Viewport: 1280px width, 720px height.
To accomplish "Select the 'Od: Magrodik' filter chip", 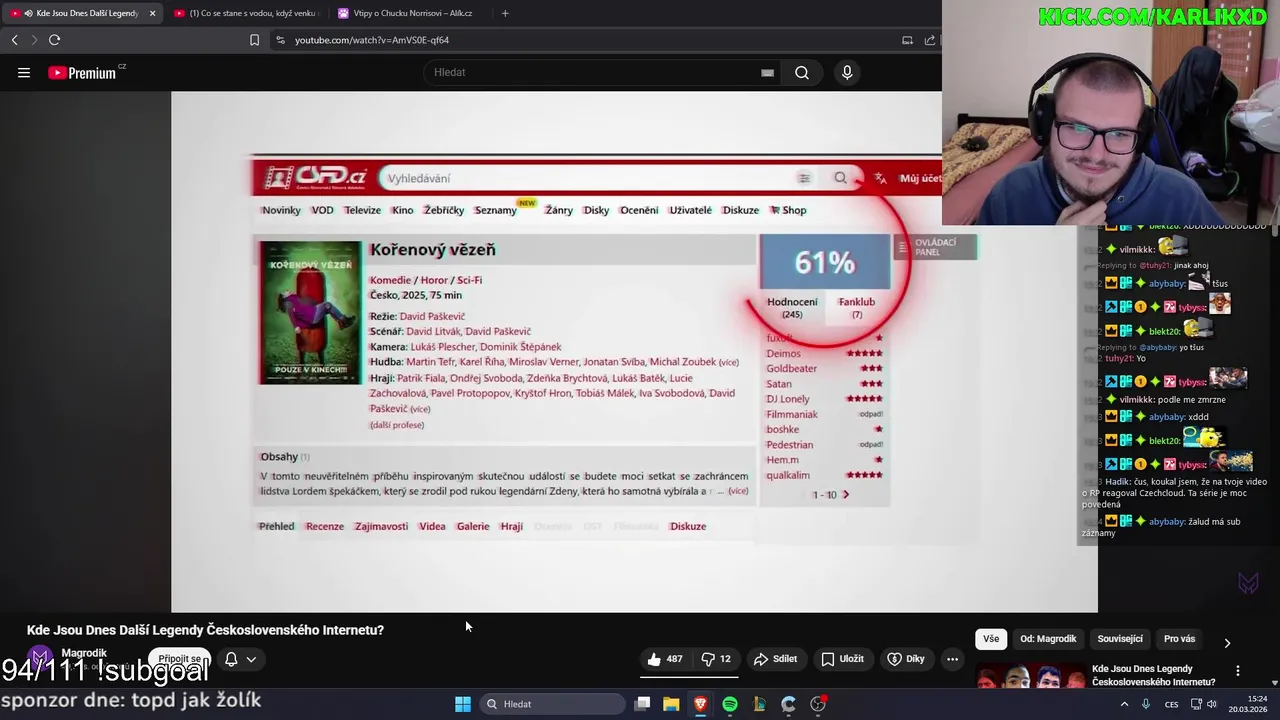I will (x=1048, y=639).
